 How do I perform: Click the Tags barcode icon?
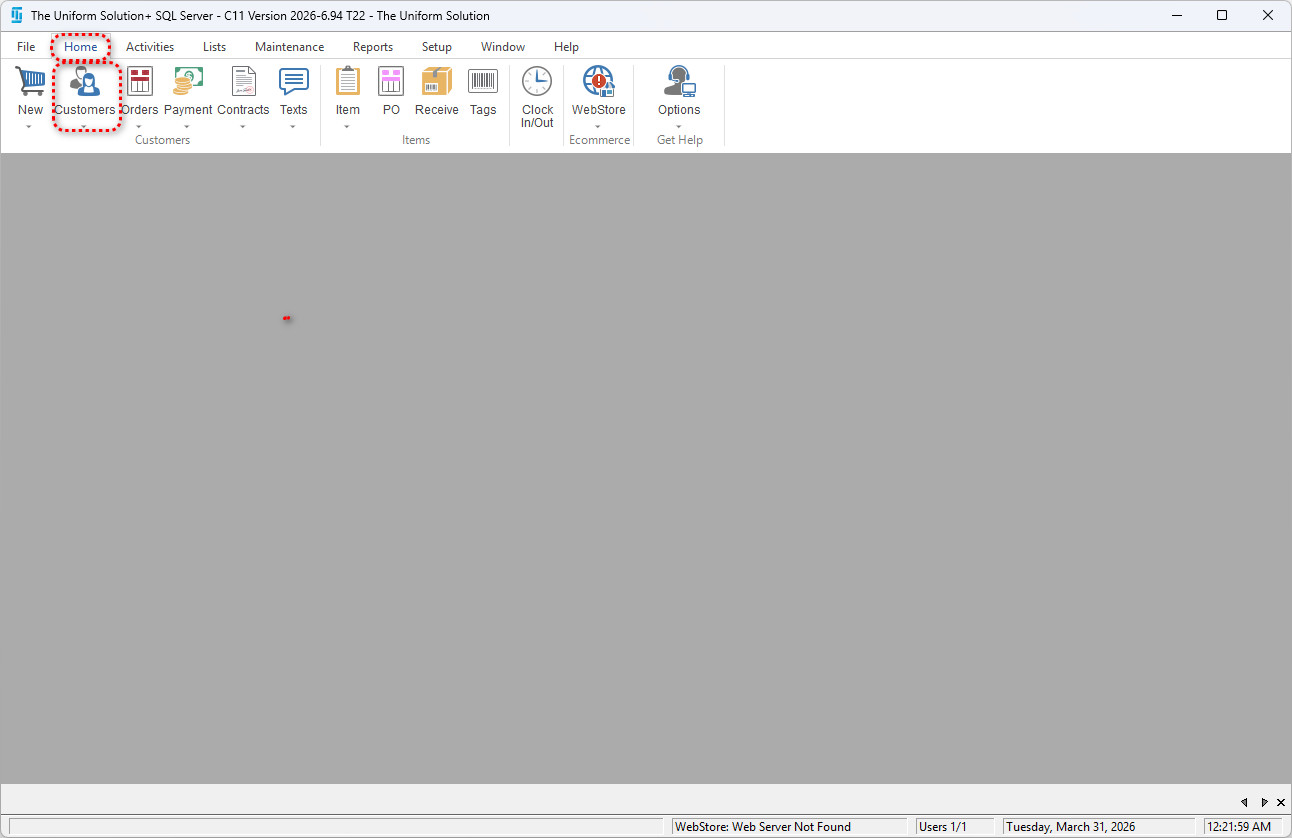coord(483,82)
